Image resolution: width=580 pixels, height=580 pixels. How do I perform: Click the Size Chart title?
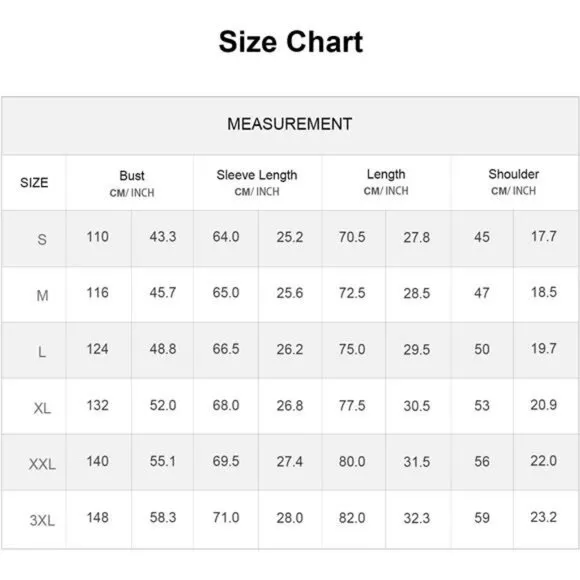point(291,42)
